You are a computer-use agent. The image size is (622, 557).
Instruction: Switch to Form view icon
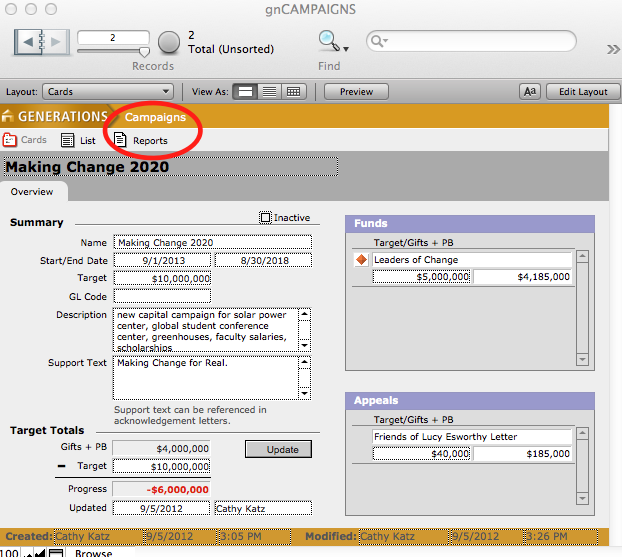244,92
